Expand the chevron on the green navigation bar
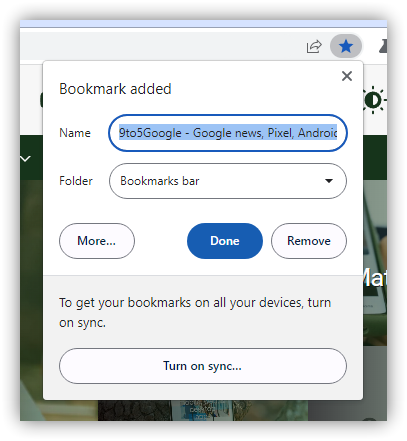This screenshot has width=407, height=441. [x=26, y=159]
